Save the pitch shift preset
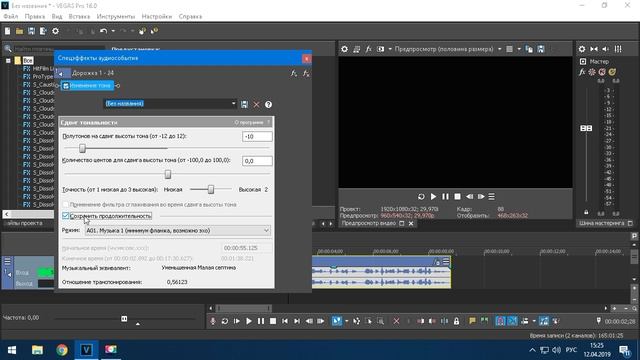640x360 pixels. coord(244,104)
